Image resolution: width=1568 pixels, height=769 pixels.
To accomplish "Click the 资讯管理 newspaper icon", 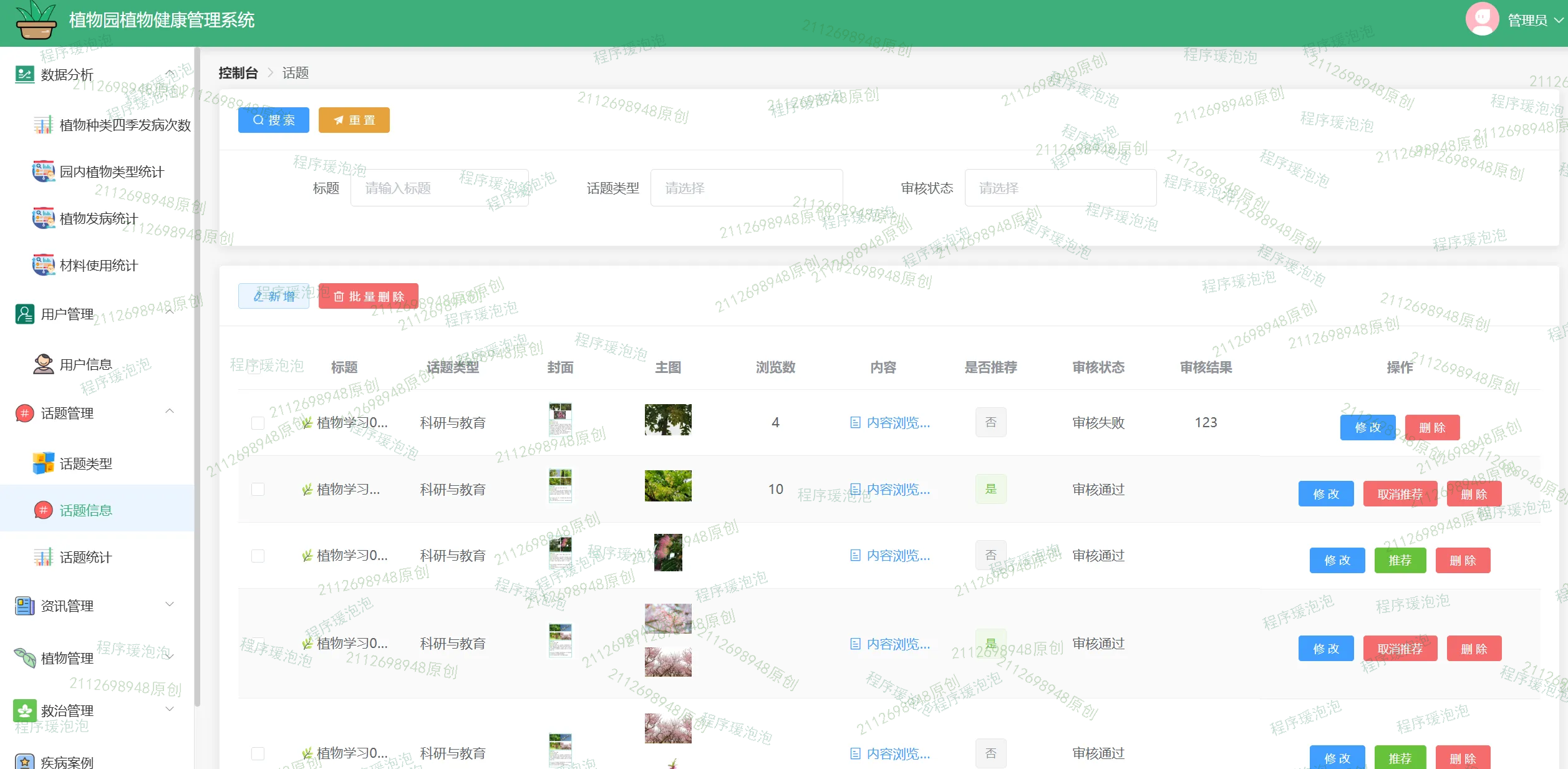I will 25,606.
